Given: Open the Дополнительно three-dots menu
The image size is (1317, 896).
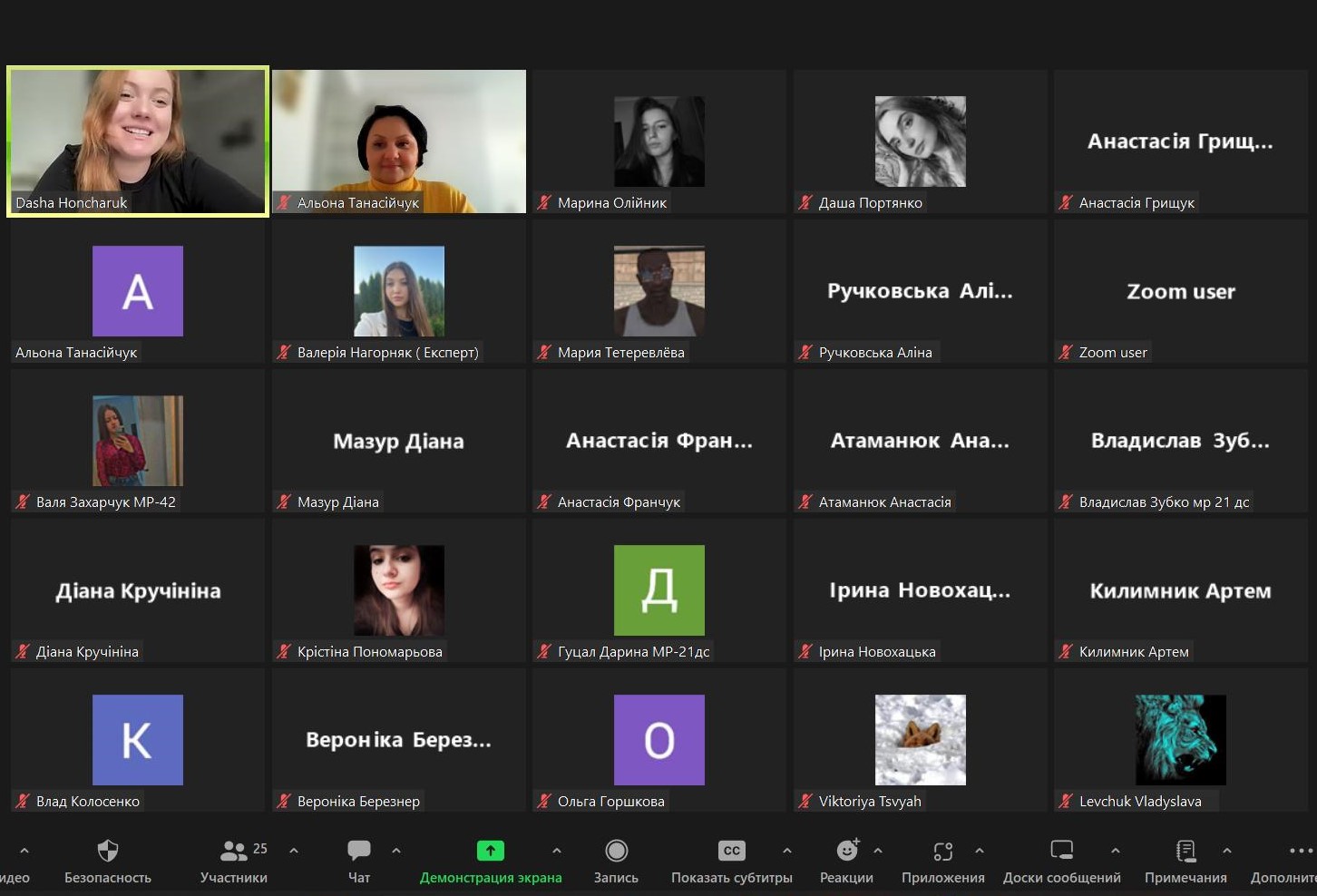Looking at the screenshot, I should 1300,851.
